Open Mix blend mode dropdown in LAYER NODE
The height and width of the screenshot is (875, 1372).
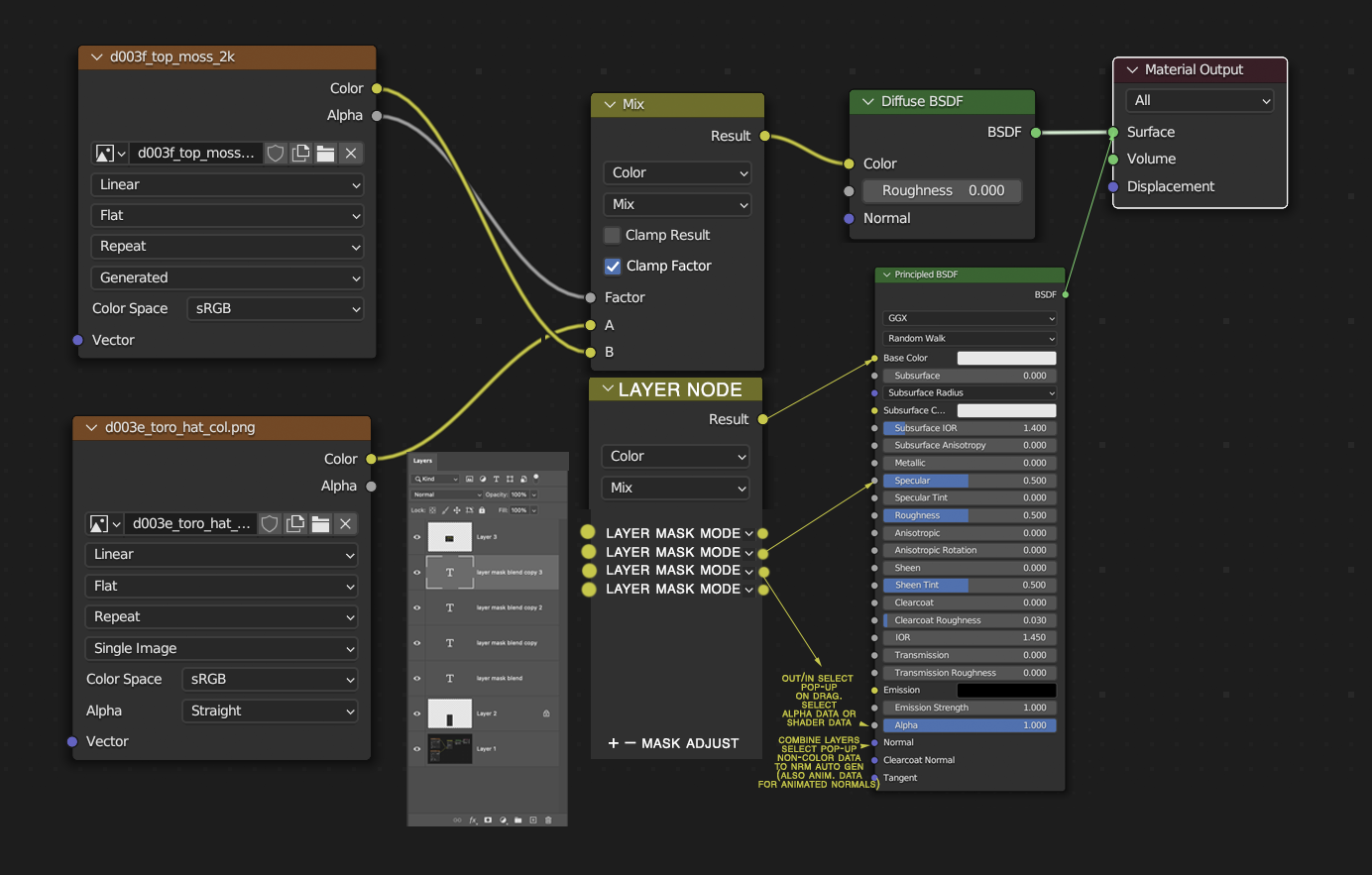pos(676,488)
